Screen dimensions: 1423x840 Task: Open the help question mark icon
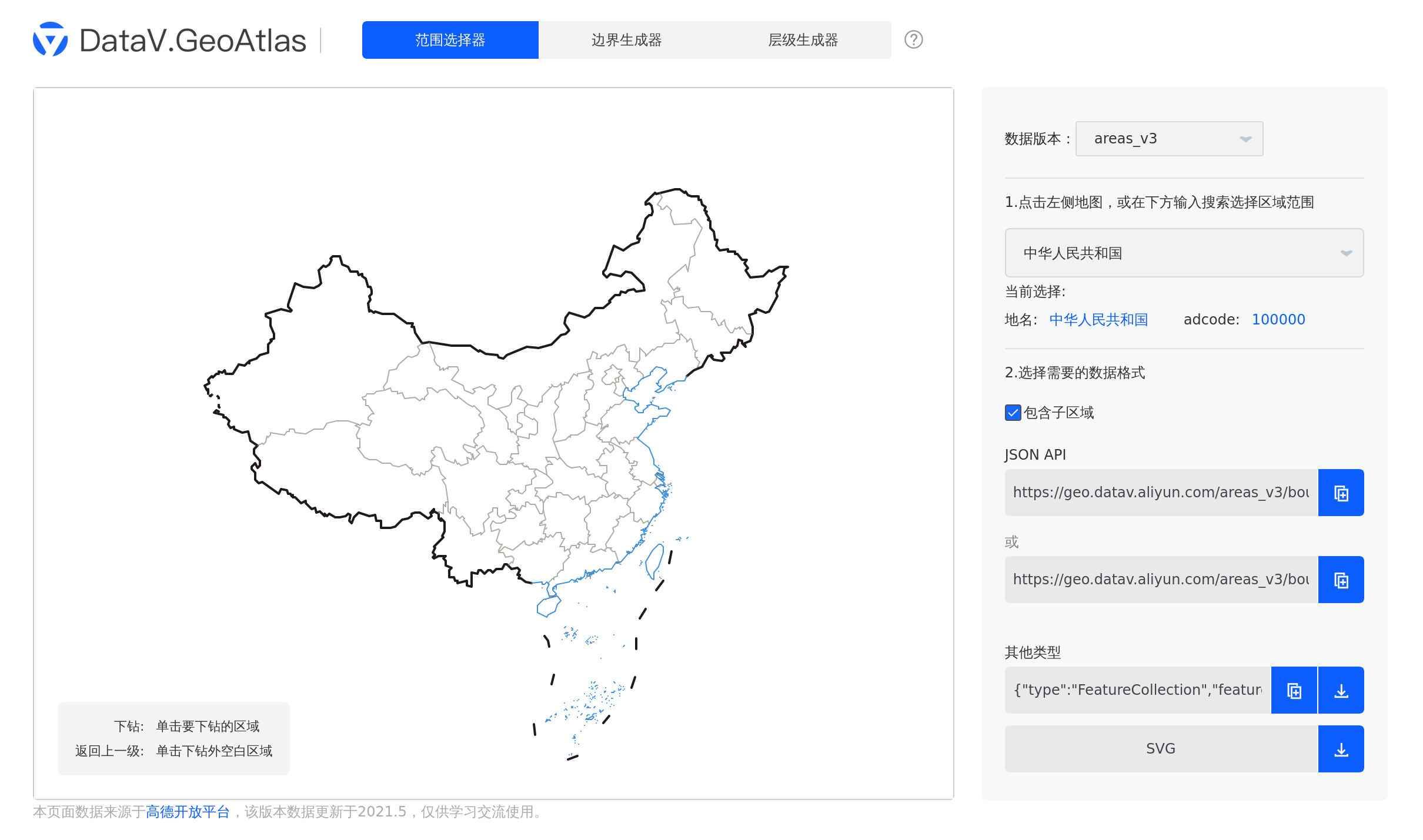click(913, 39)
